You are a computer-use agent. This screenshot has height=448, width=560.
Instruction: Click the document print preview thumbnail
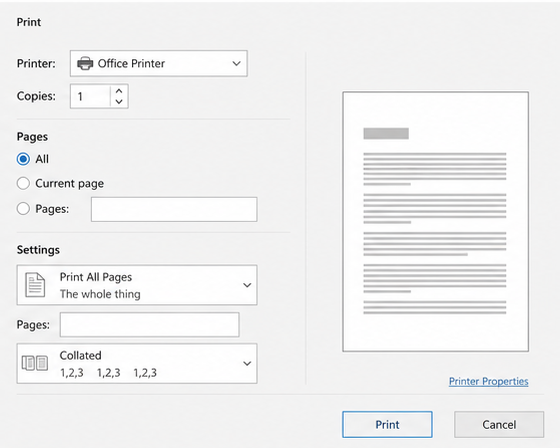pyautogui.click(x=435, y=221)
